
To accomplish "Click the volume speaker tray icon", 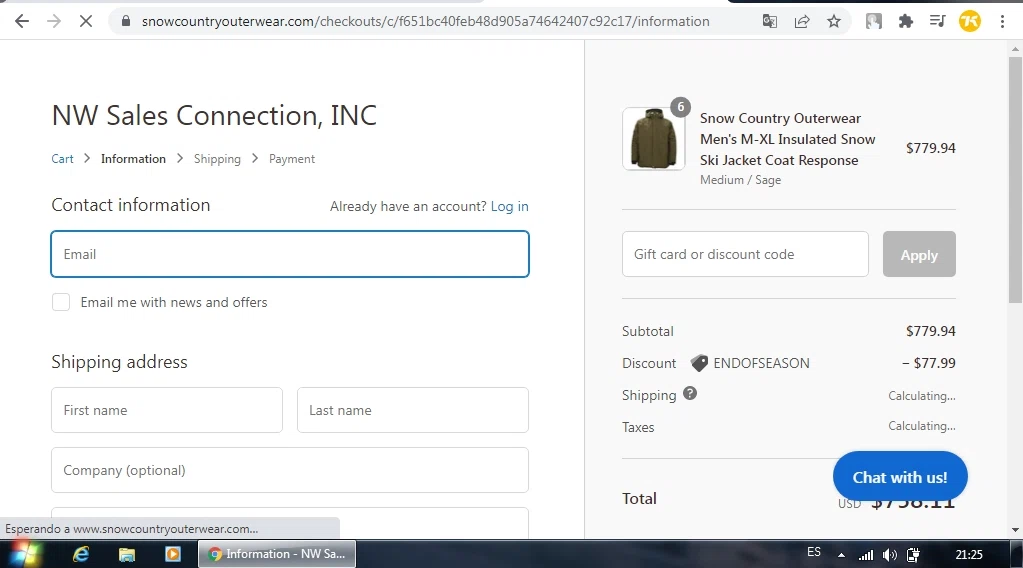I will (x=889, y=555).
